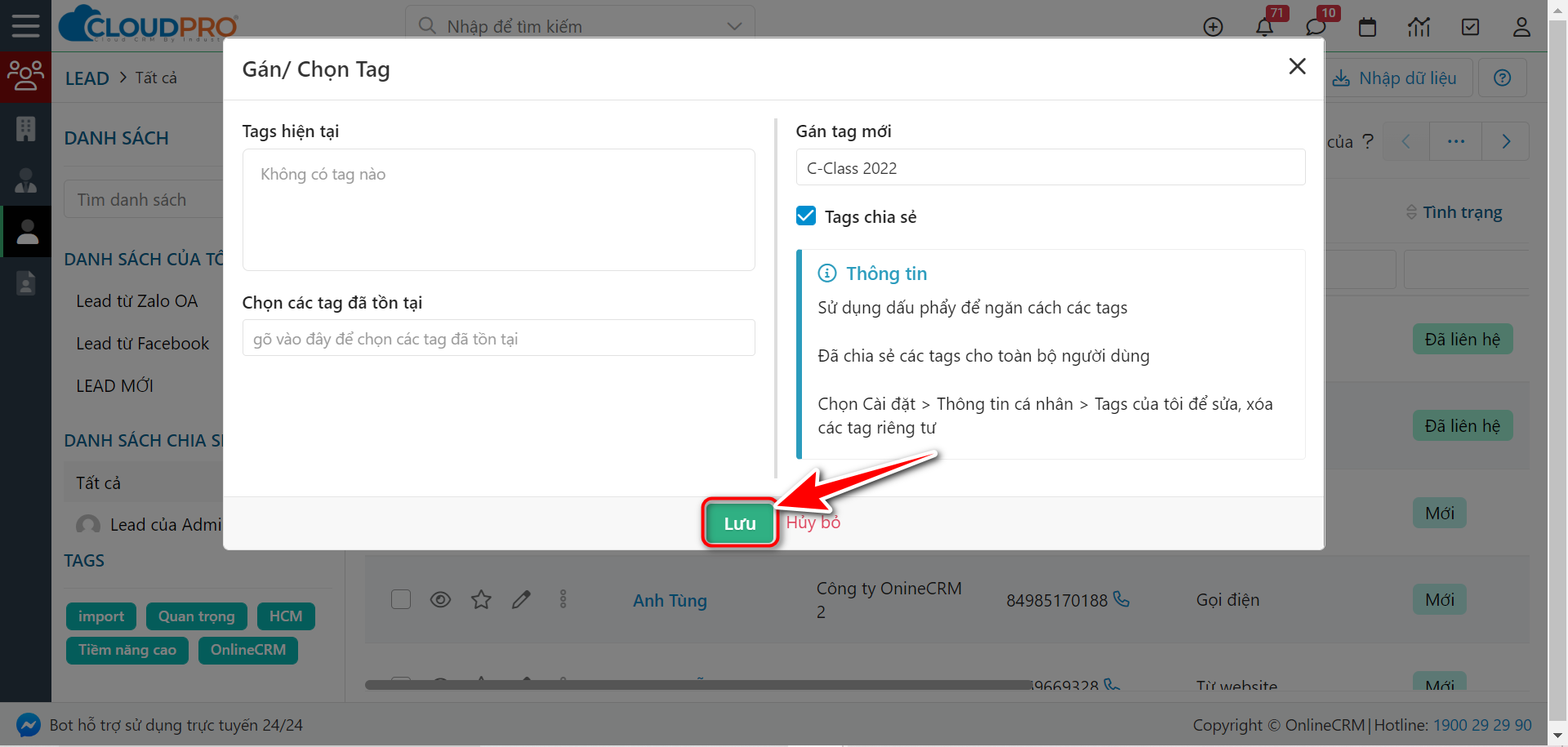Tick the checkbox for Anh Tùng row
The height and width of the screenshot is (747, 1568).
pyautogui.click(x=401, y=599)
